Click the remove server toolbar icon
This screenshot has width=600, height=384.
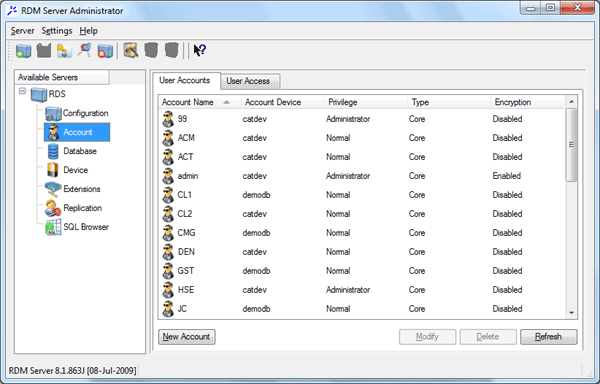coord(105,50)
